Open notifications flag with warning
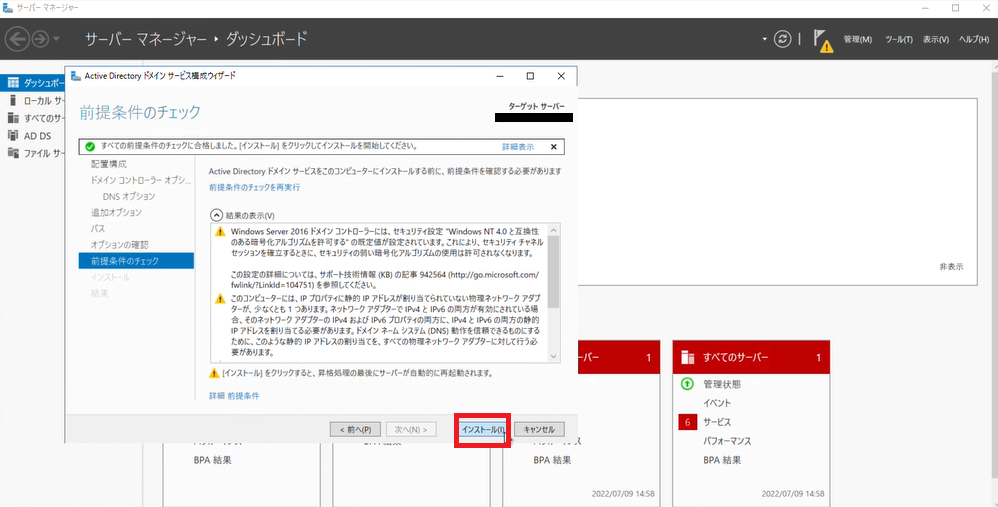The height and width of the screenshot is (507, 998). (x=822, y=41)
